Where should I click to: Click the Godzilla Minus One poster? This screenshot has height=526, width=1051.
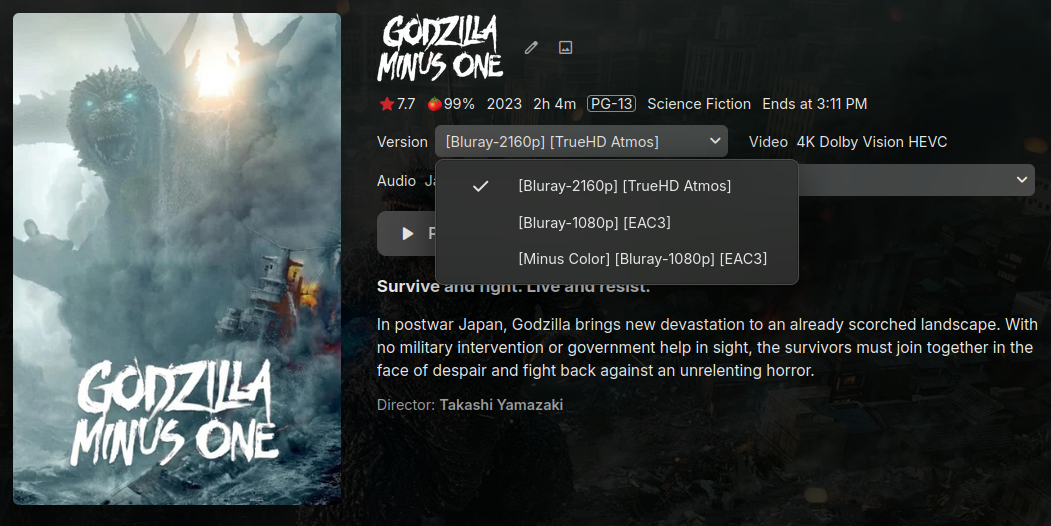tap(177, 259)
